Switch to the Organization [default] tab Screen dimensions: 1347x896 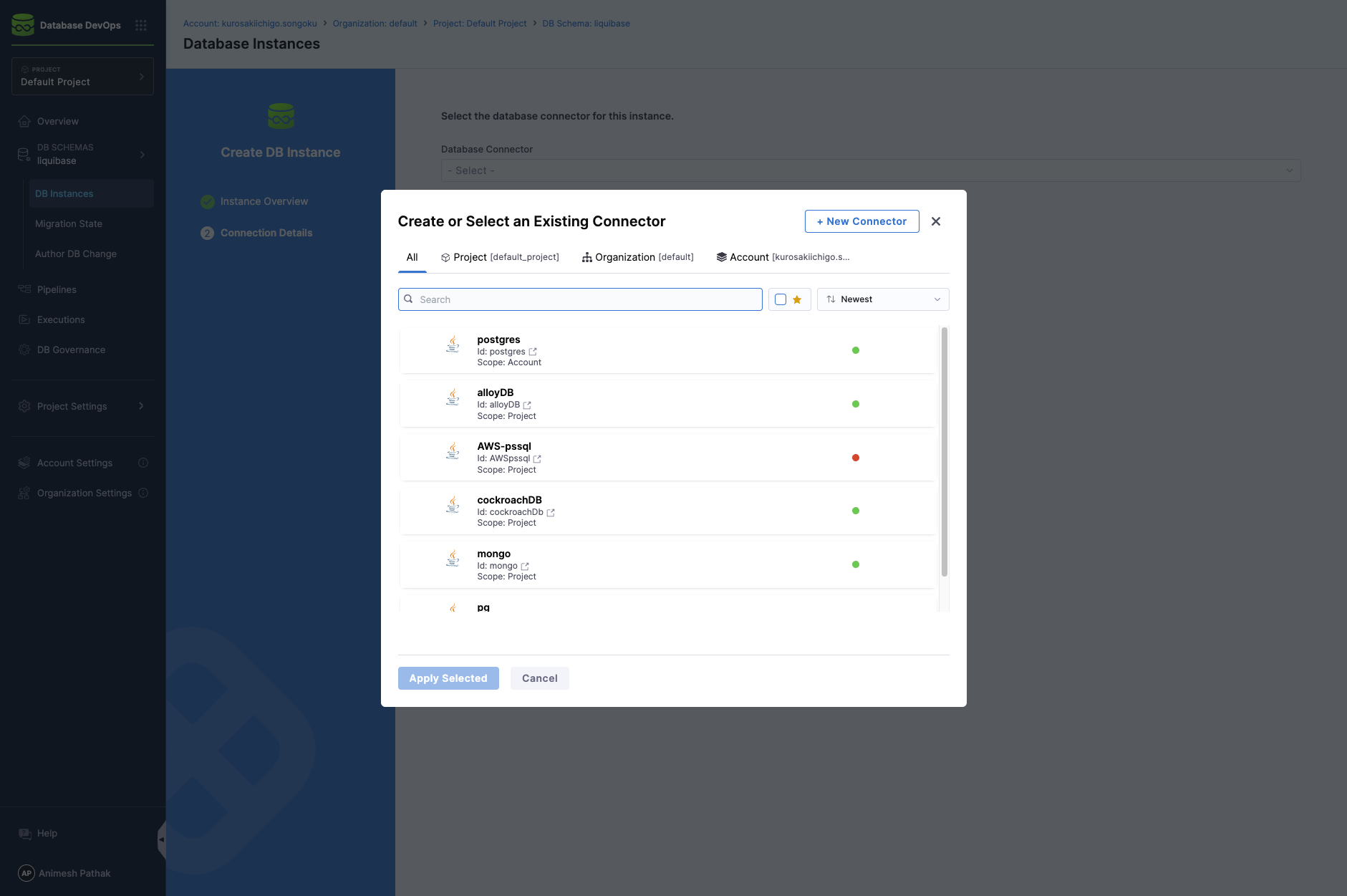coord(637,258)
